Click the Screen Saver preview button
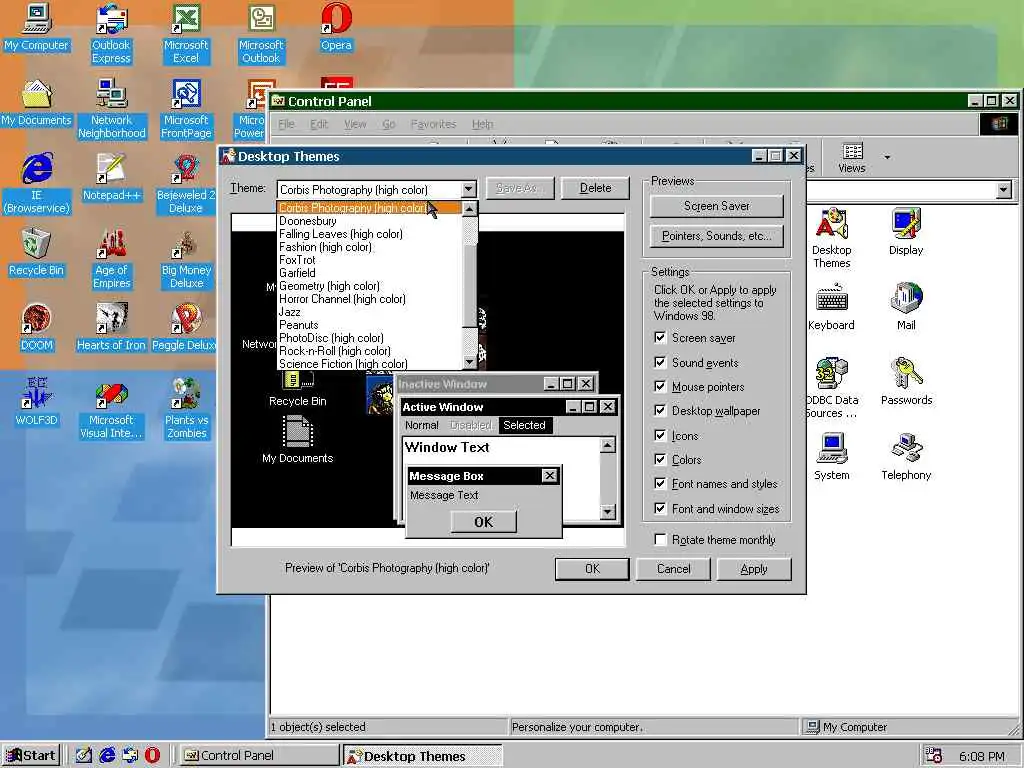 [716, 206]
